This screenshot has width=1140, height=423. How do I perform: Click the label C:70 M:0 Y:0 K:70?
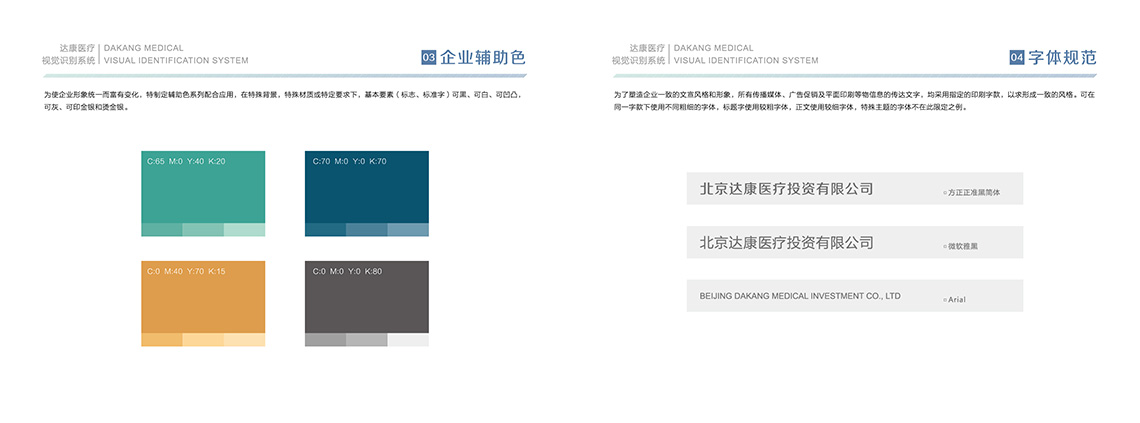coord(350,161)
